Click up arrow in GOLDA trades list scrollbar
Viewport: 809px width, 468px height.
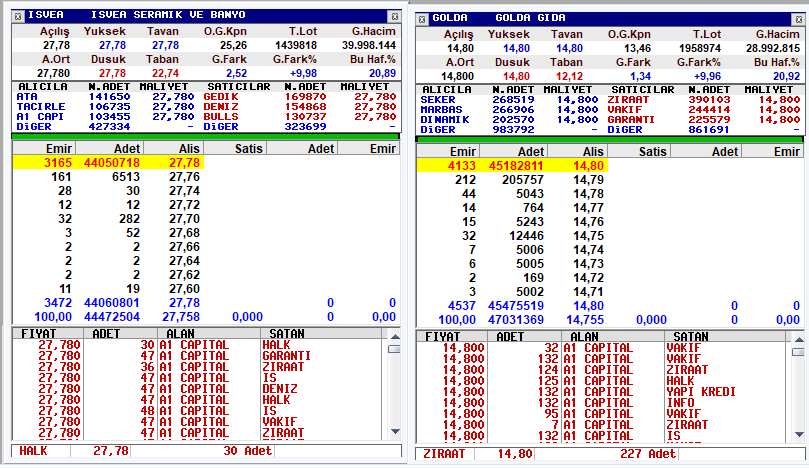pos(799,340)
